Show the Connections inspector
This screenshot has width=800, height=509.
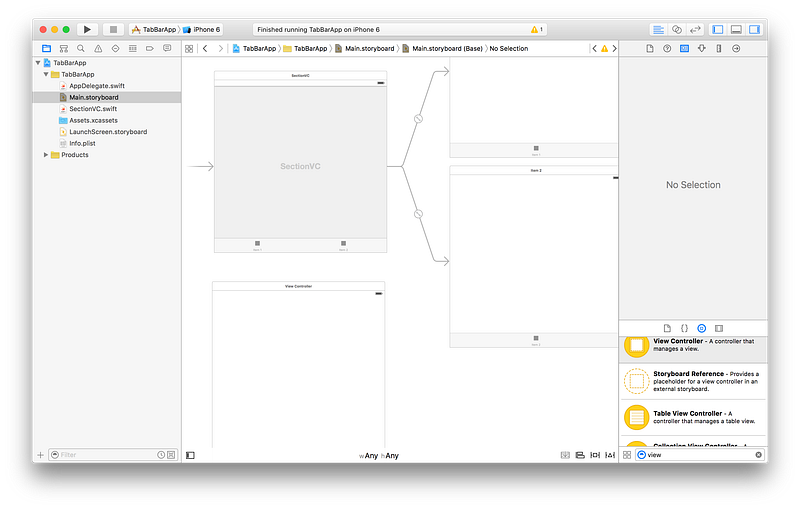point(736,48)
